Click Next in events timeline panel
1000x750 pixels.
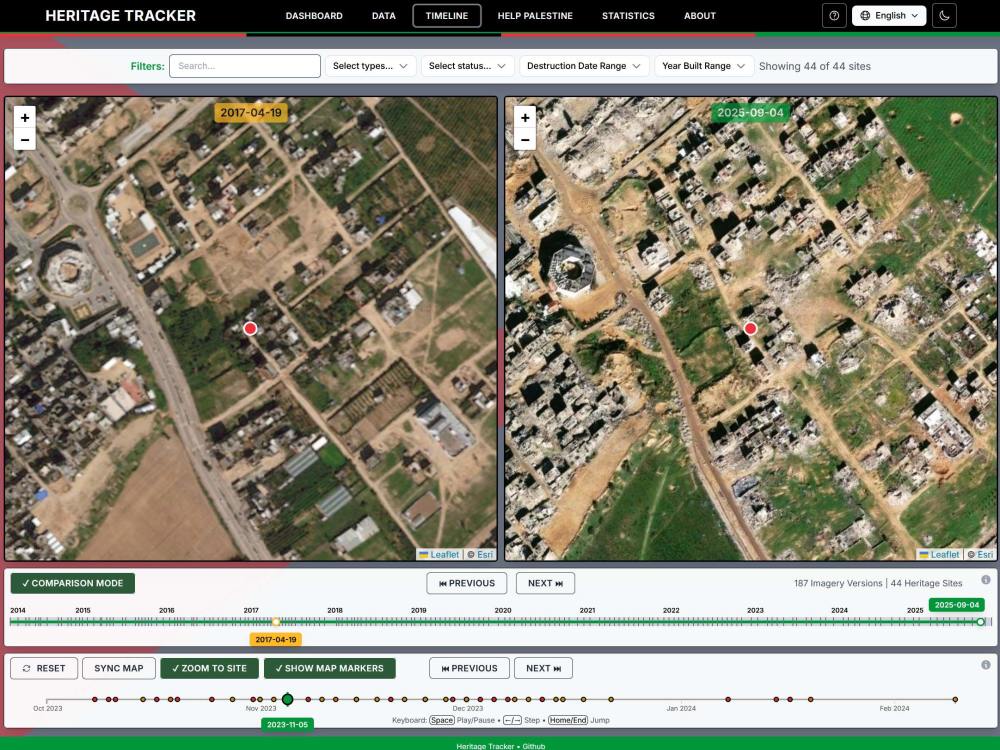(x=543, y=668)
